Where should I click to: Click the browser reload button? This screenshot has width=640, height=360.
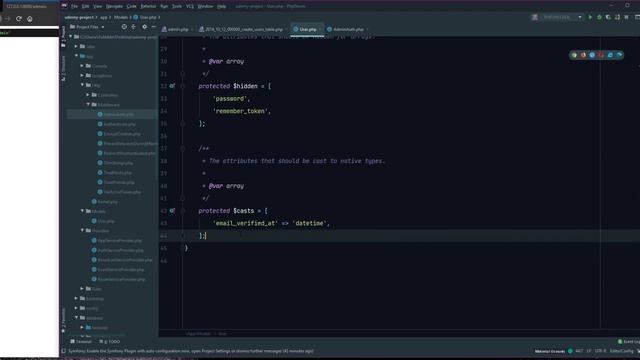pos(19,19)
